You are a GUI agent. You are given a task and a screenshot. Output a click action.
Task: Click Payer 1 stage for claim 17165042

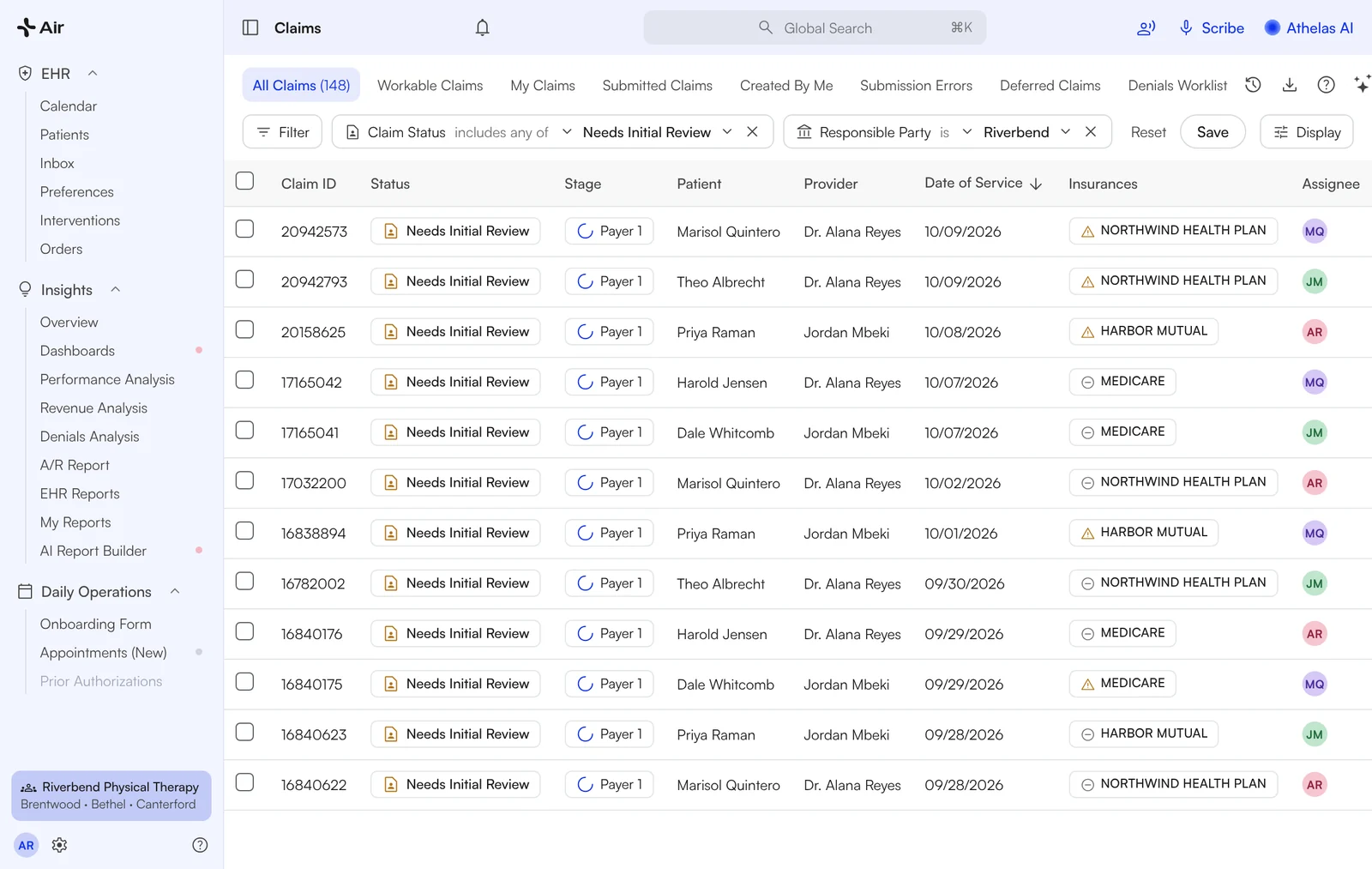[x=609, y=383]
